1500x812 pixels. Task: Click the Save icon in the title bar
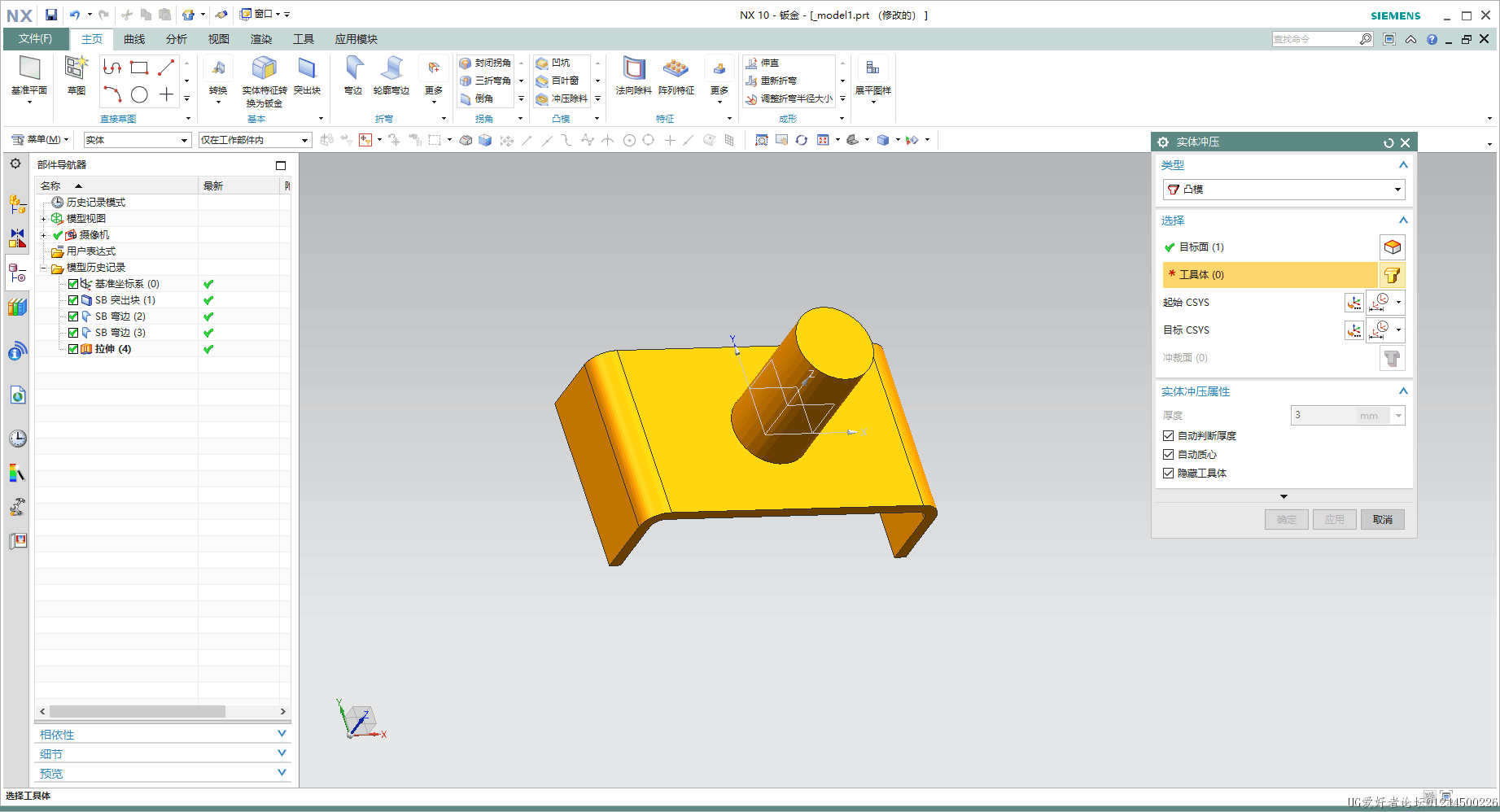51,15
